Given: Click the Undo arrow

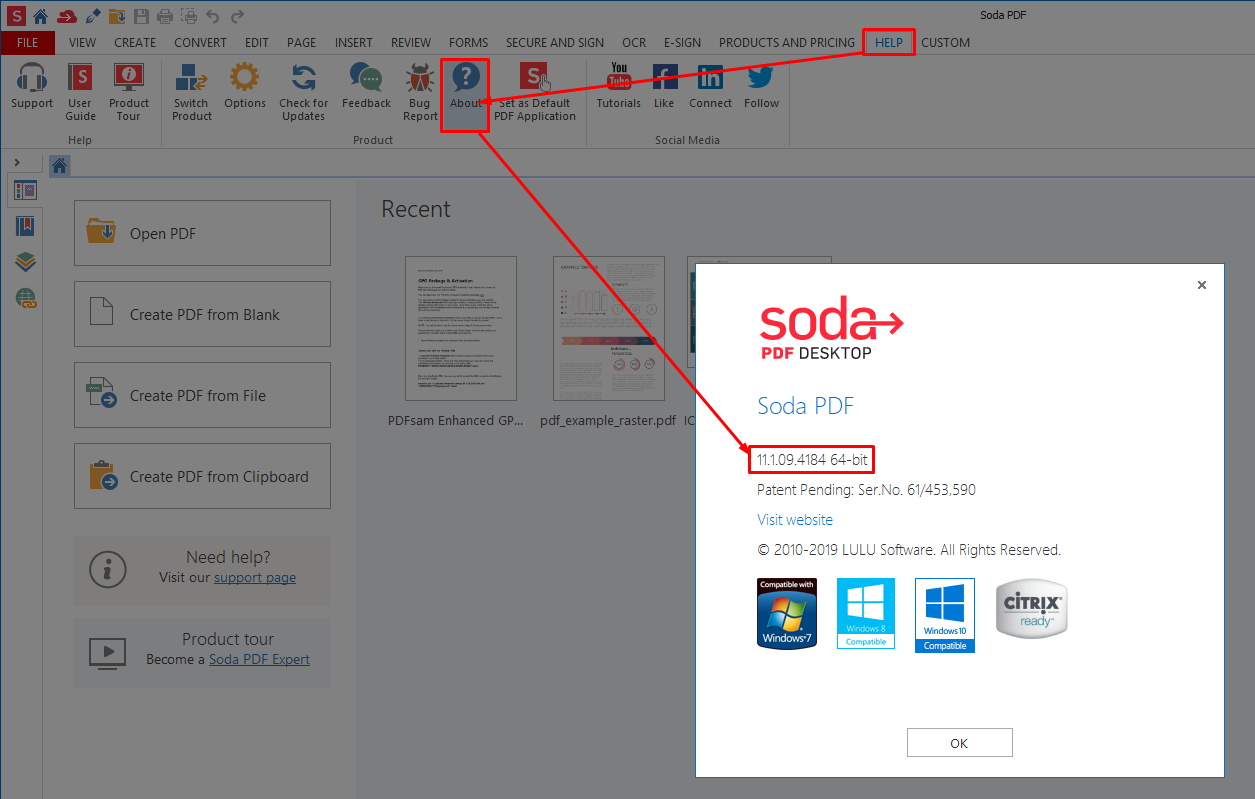Looking at the screenshot, I should pyautogui.click(x=212, y=15).
